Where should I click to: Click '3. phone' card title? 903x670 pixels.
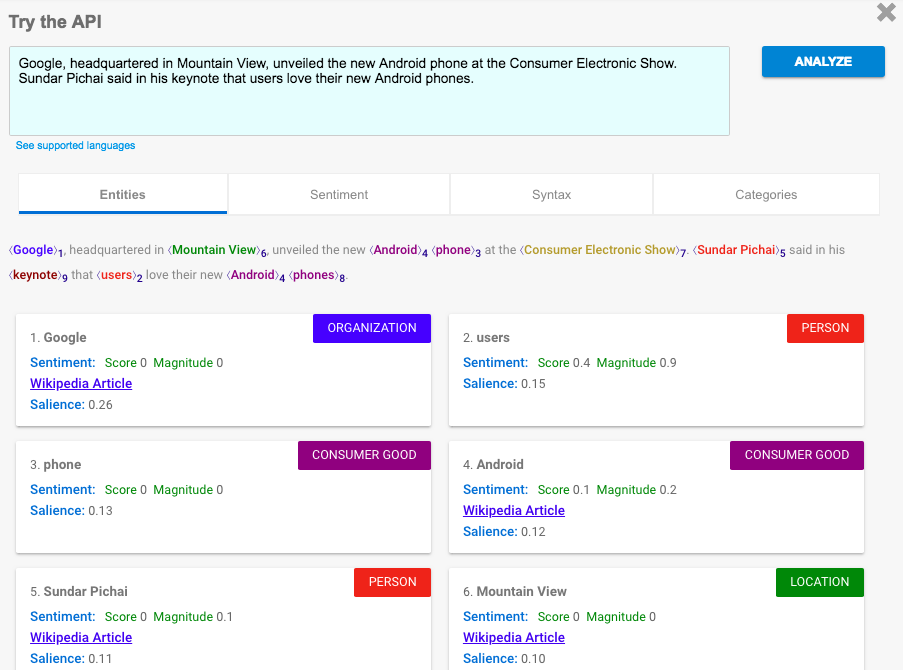(55, 464)
